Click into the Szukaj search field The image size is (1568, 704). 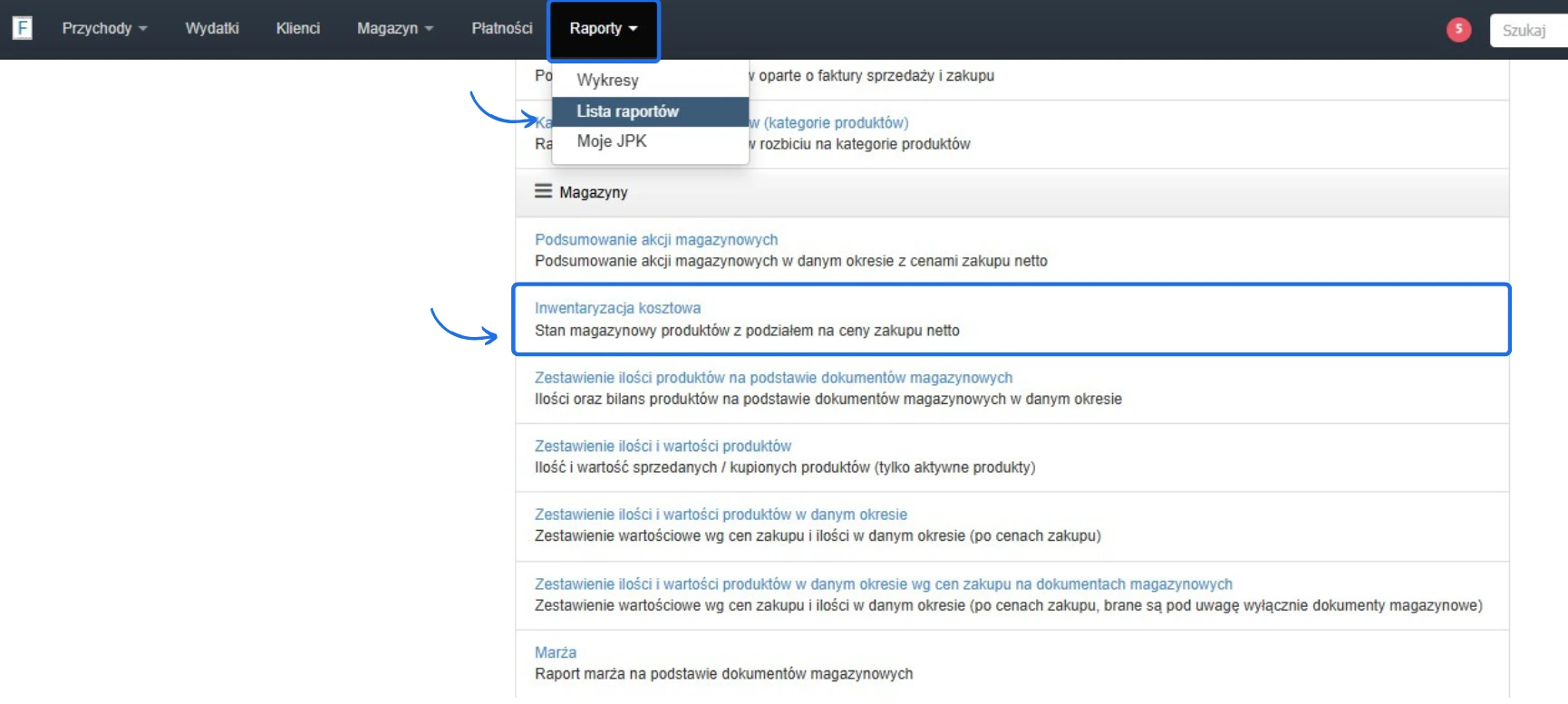tap(1529, 30)
